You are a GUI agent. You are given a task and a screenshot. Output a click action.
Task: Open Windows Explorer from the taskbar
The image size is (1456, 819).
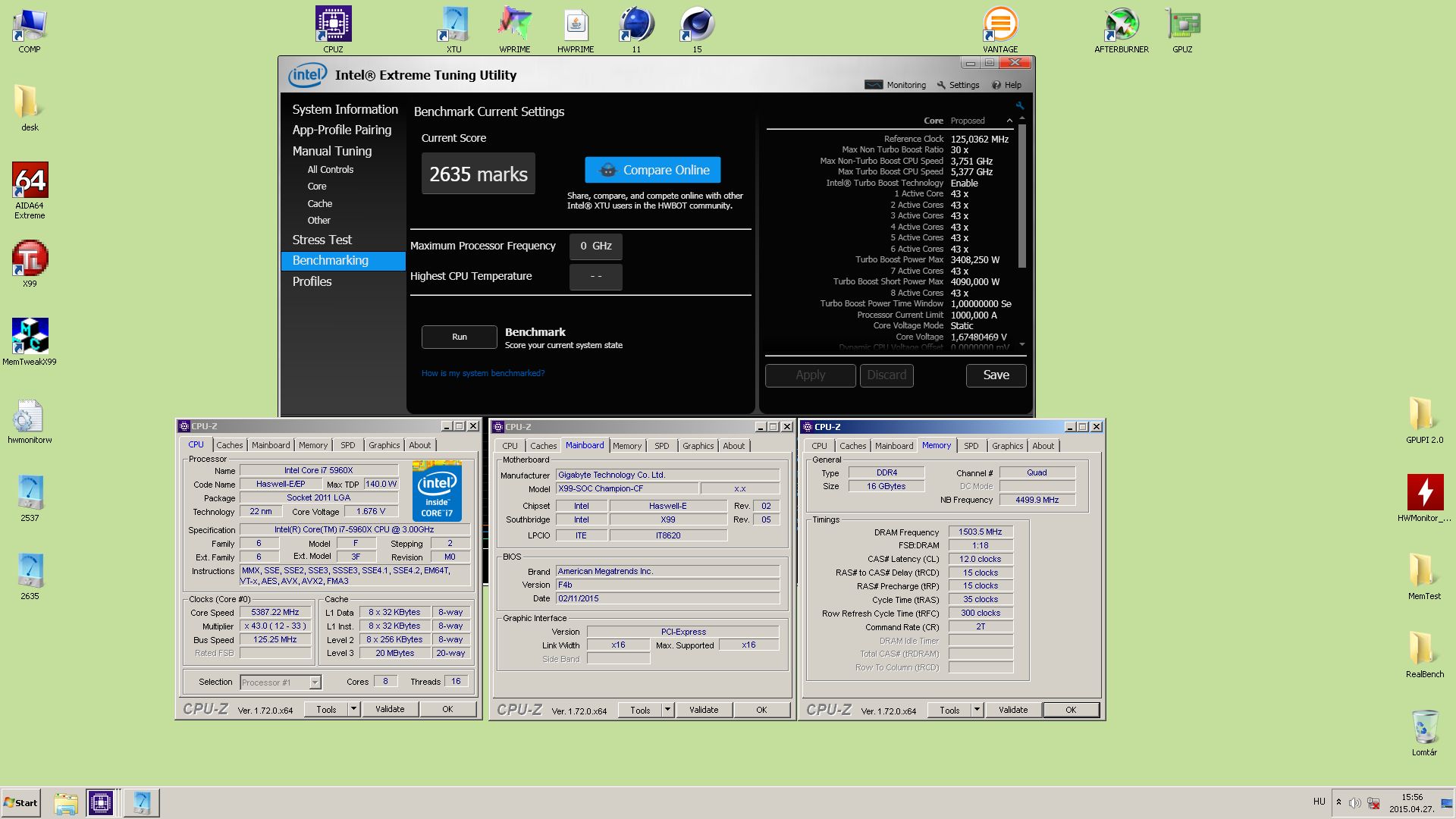pyautogui.click(x=66, y=802)
